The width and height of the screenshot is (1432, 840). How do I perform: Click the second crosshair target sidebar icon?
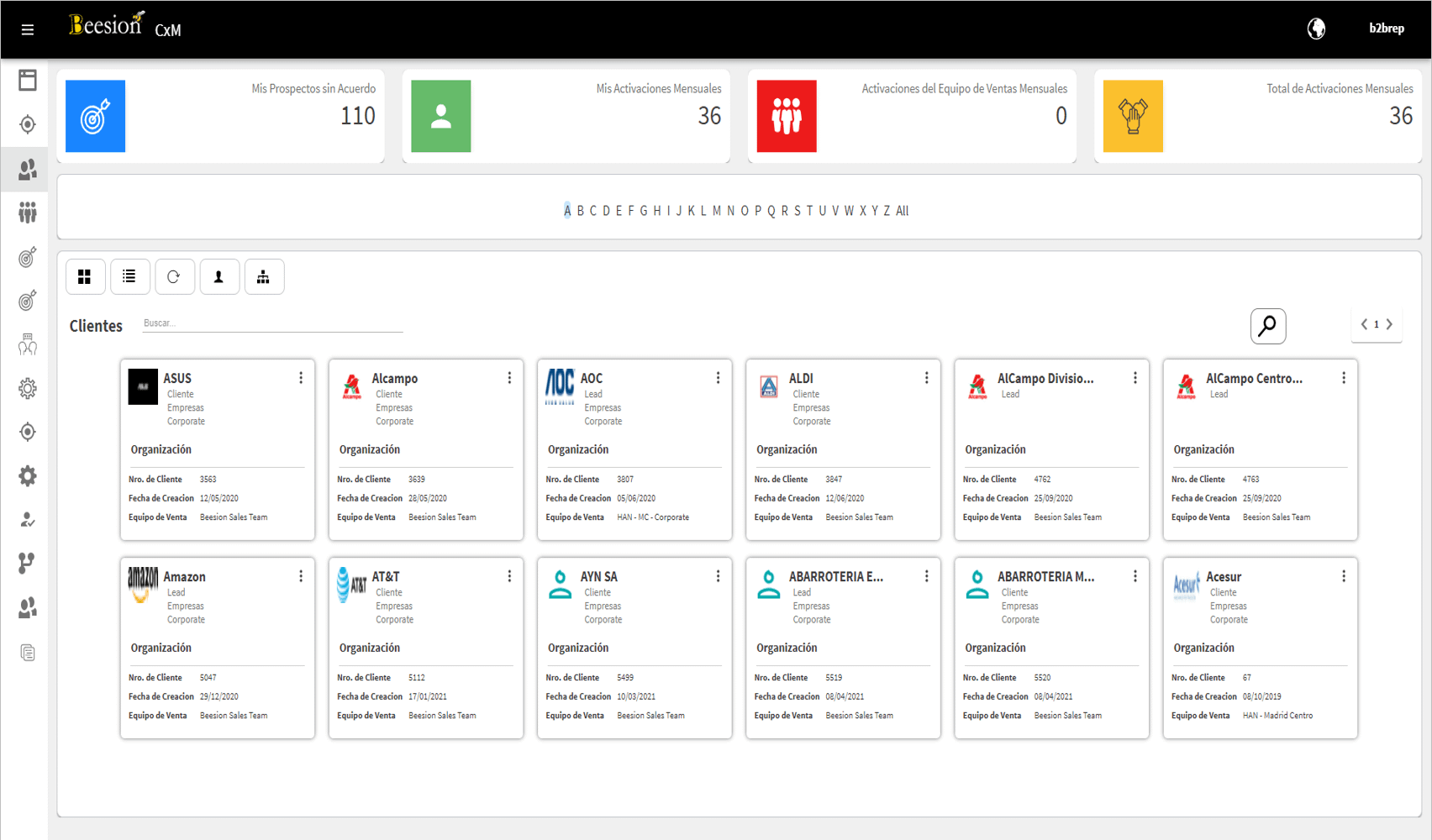(x=27, y=432)
